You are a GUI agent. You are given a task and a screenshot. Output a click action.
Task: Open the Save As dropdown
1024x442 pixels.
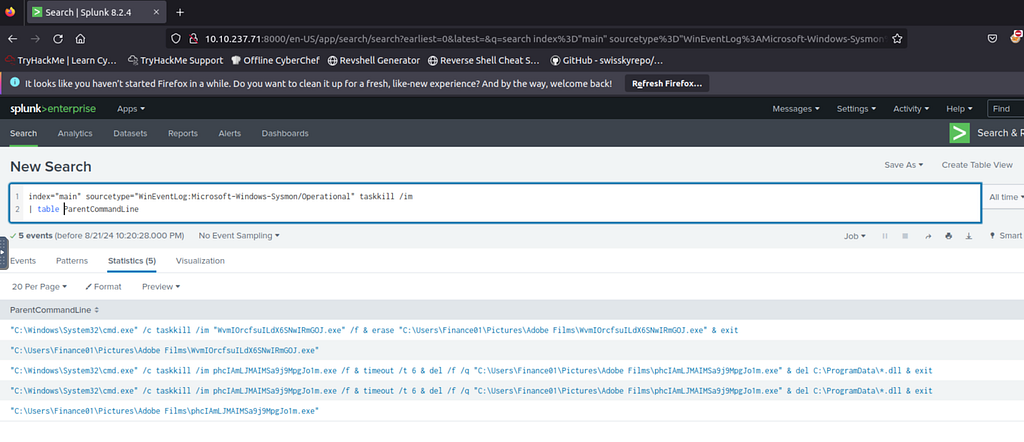(904, 165)
